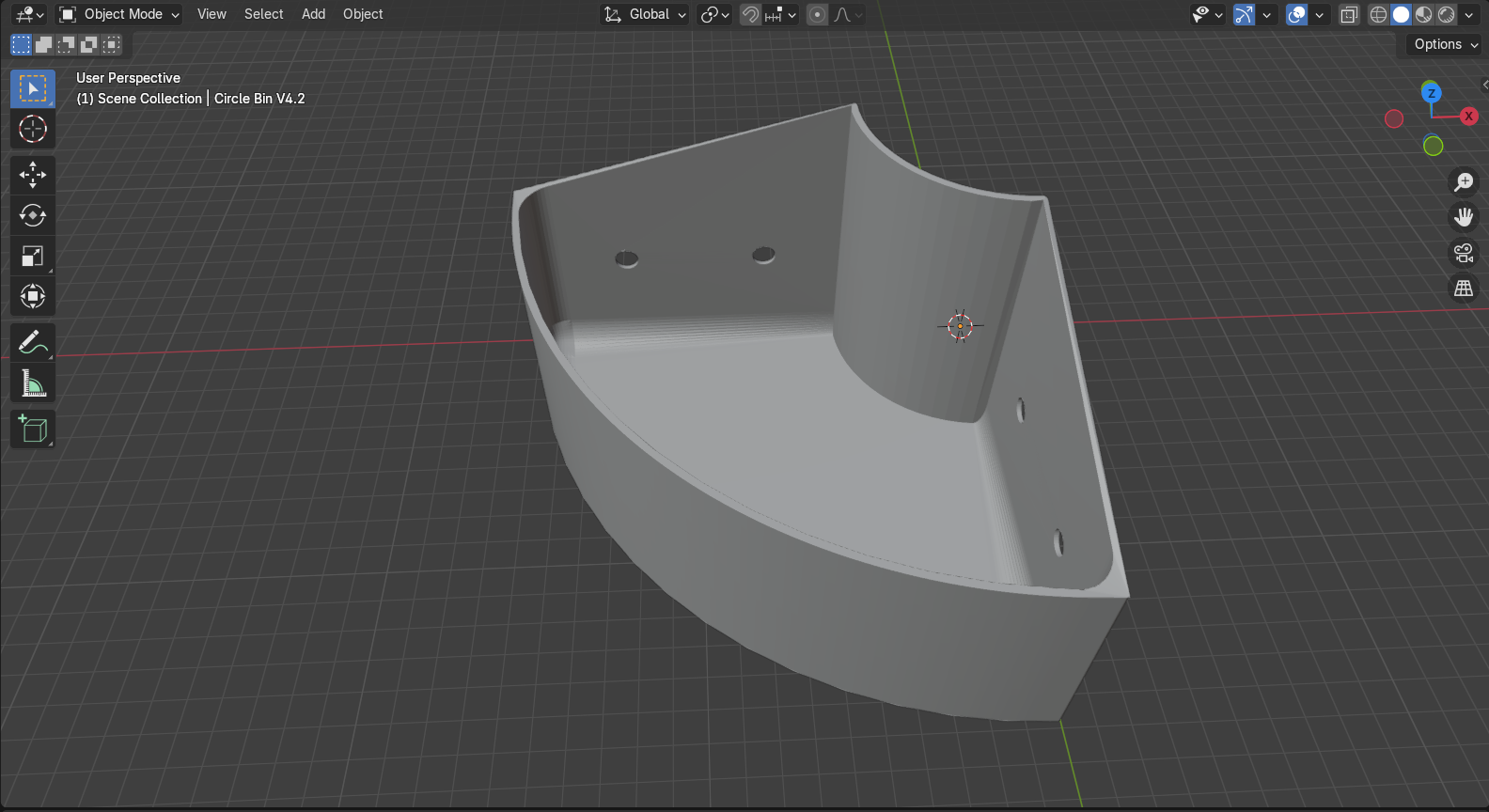Open the Add menu
This screenshot has height=812, width=1489.
coord(313,14)
